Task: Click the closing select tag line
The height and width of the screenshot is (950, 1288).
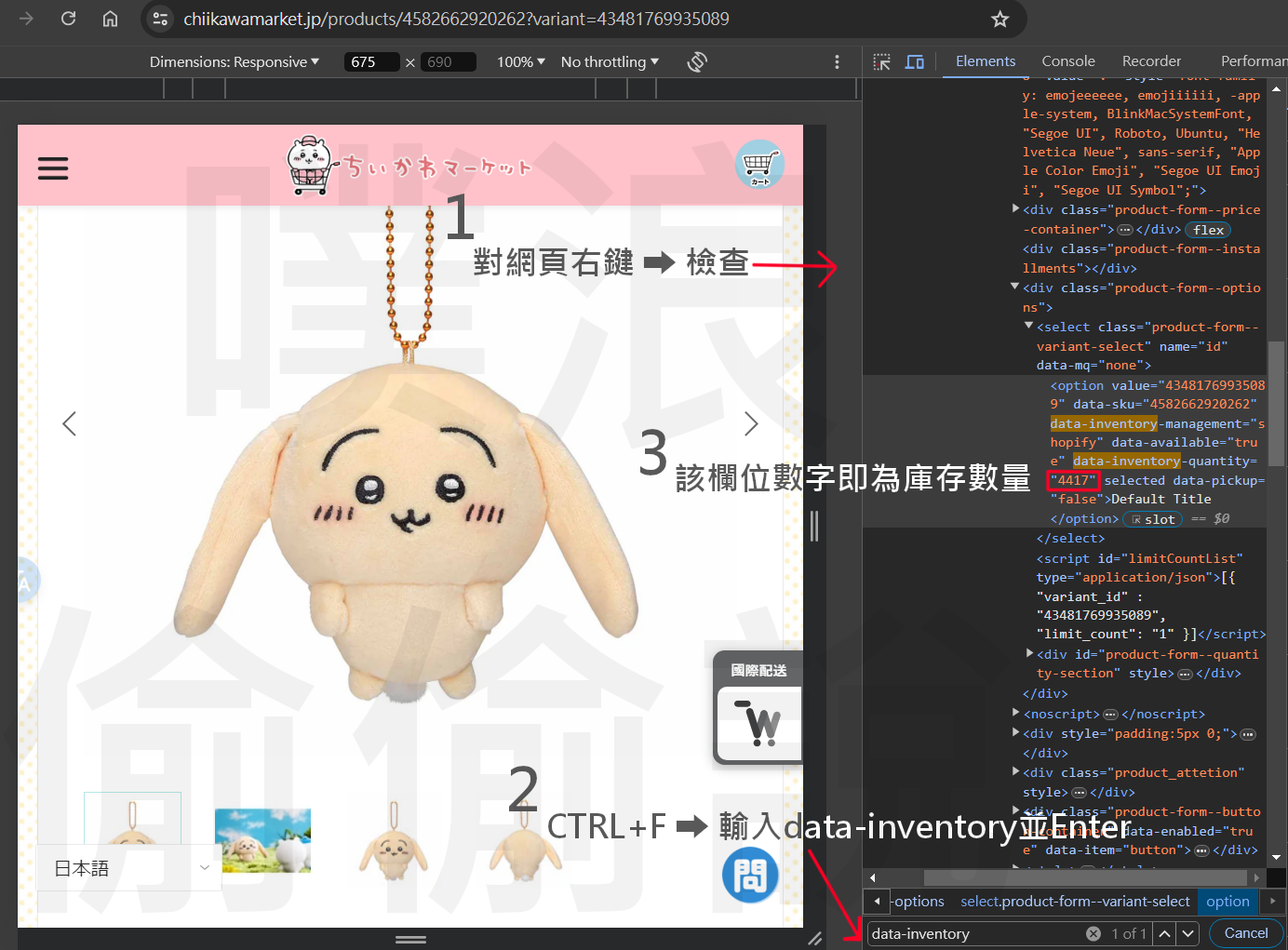Action: point(1070,539)
